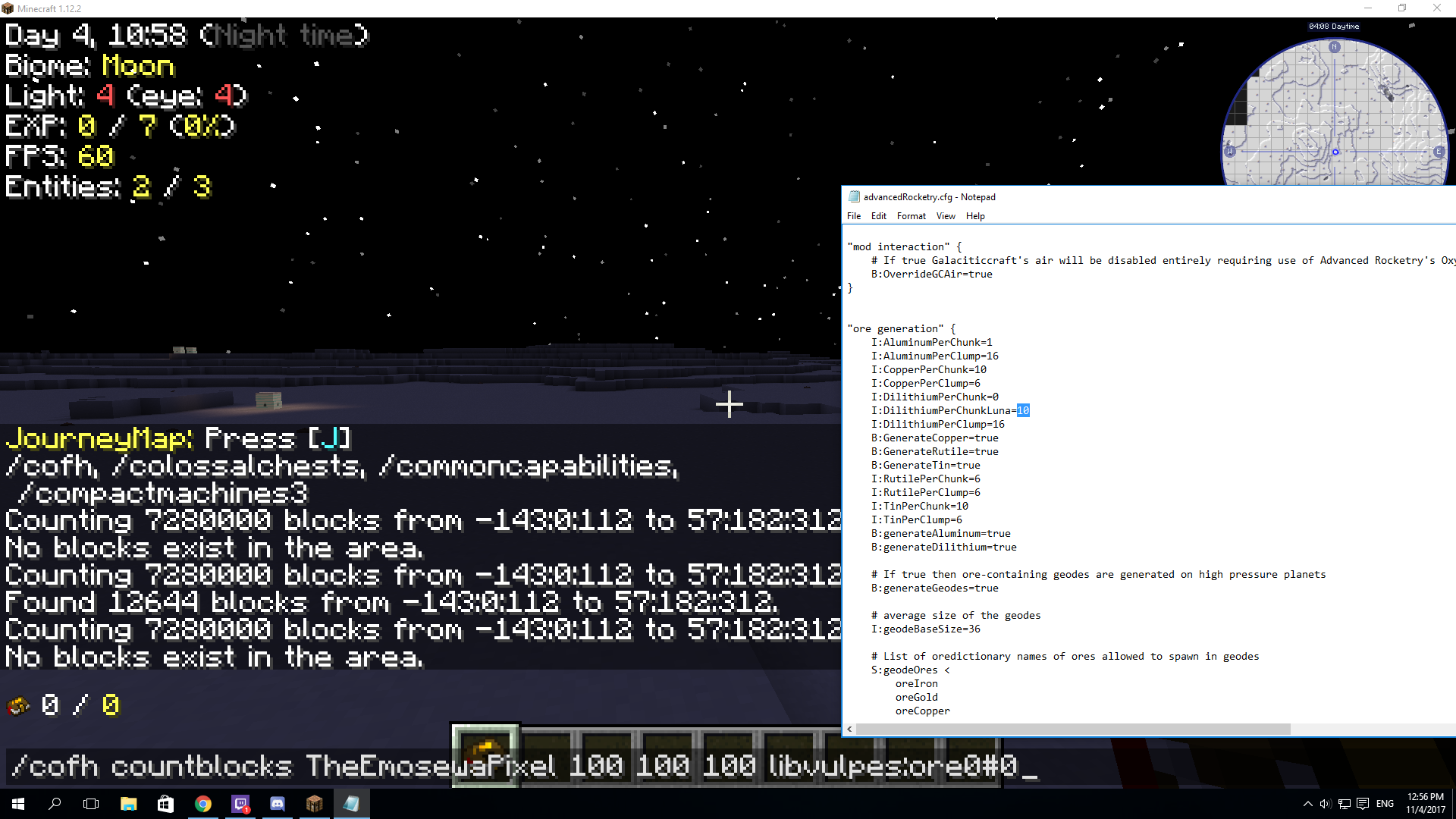This screenshot has width=1456, height=819.
Task: Open the ENG language selector
Action: tap(1385, 803)
